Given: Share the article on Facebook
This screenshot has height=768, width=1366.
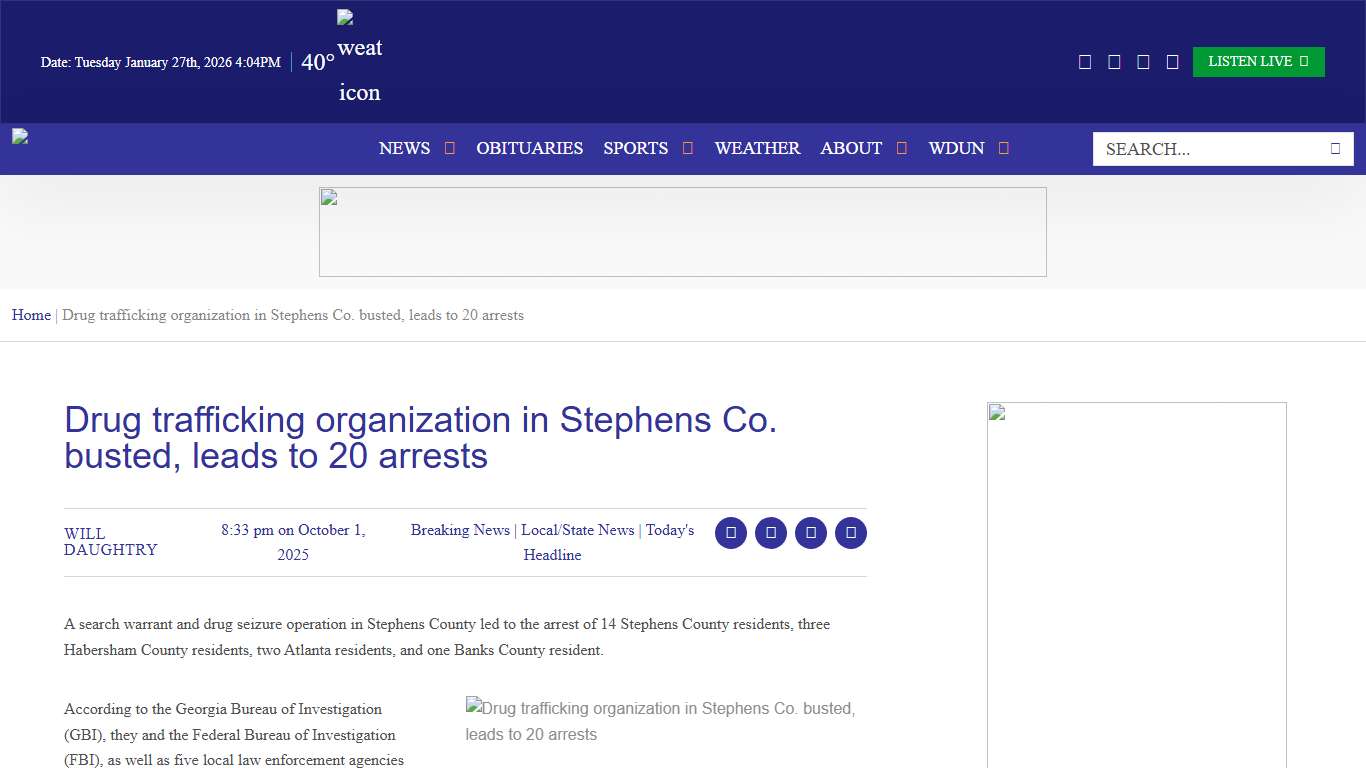Looking at the screenshot, I should (x=731, y=533).
